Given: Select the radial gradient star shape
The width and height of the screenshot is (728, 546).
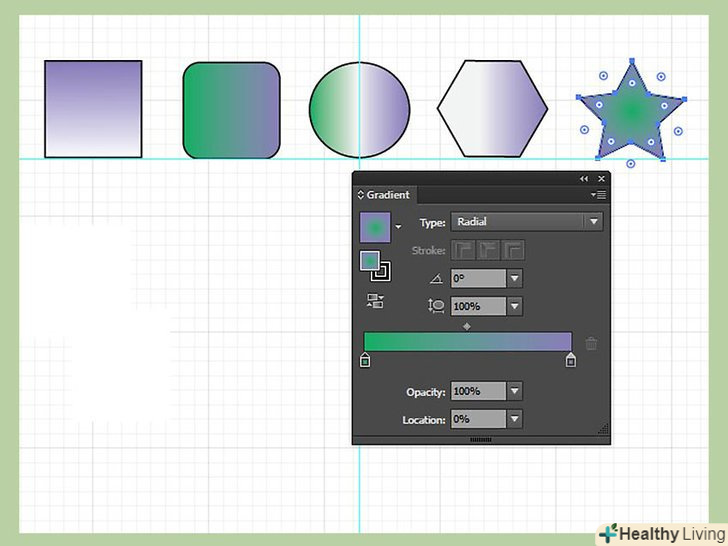Looking at the screenshot, I should (631, 110).
